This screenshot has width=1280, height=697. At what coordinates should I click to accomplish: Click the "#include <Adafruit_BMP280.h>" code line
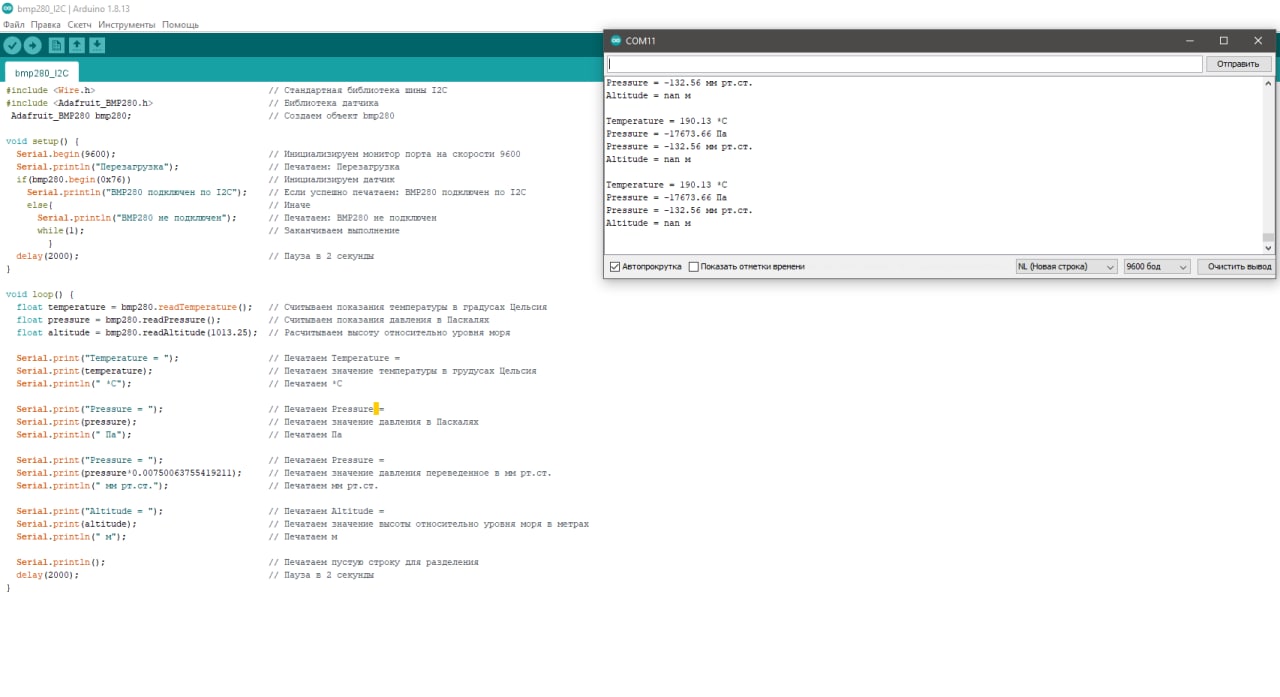pyautogui.click(x=79, y=103)
